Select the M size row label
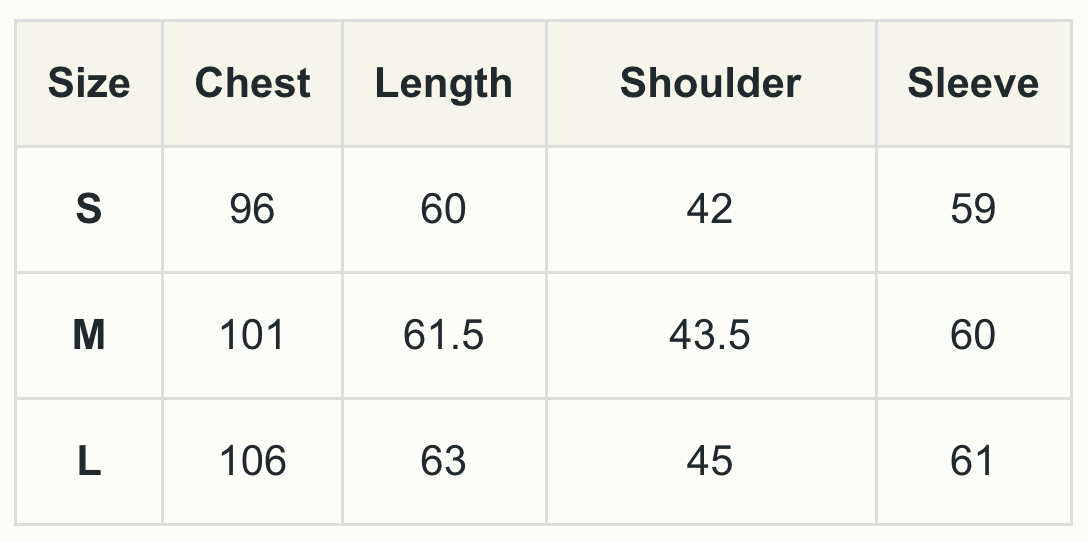The height and width of the screenshot is (542, 1088). click(89, 335)
